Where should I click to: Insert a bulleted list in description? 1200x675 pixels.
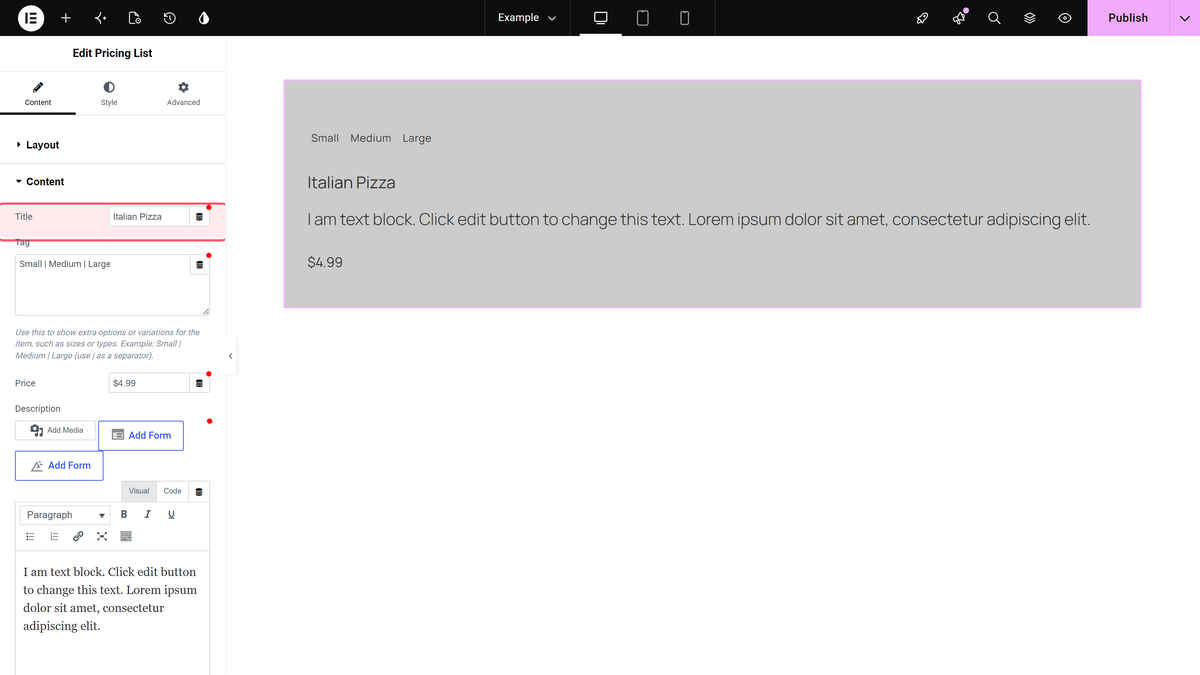pos(30,536)
